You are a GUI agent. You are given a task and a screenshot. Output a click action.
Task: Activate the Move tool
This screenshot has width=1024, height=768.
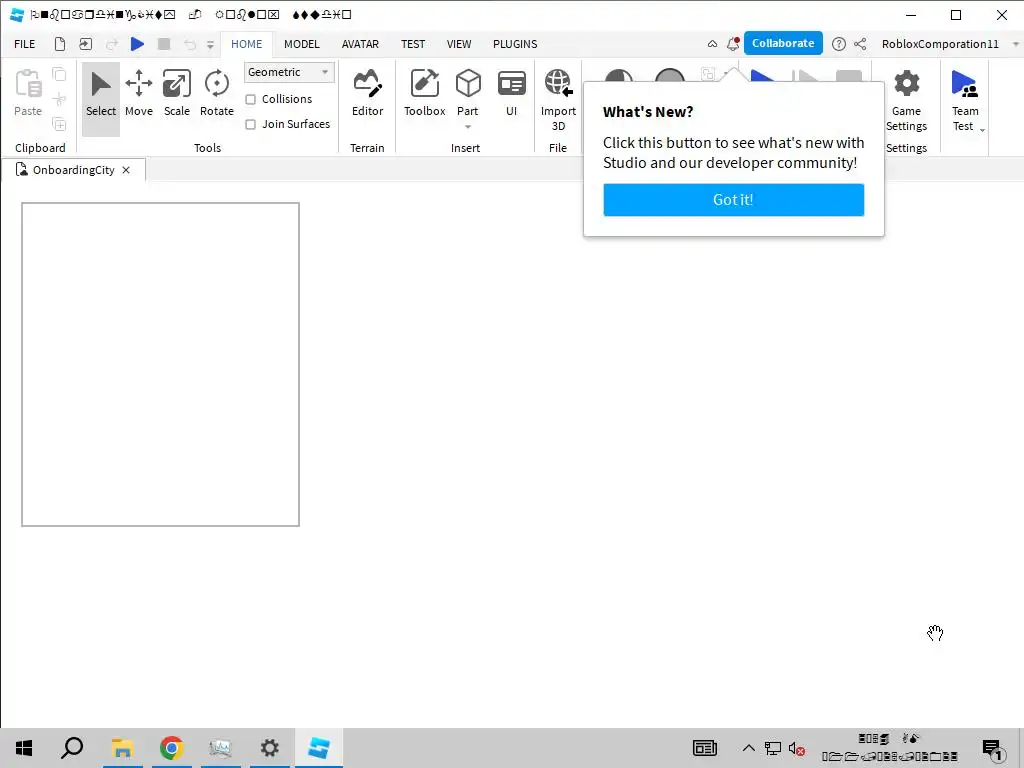point(138,93)
